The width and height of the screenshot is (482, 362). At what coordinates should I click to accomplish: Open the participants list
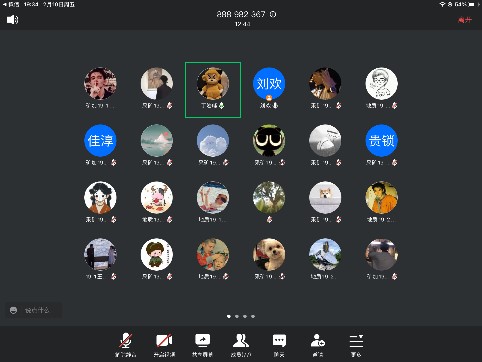(241, 345)
